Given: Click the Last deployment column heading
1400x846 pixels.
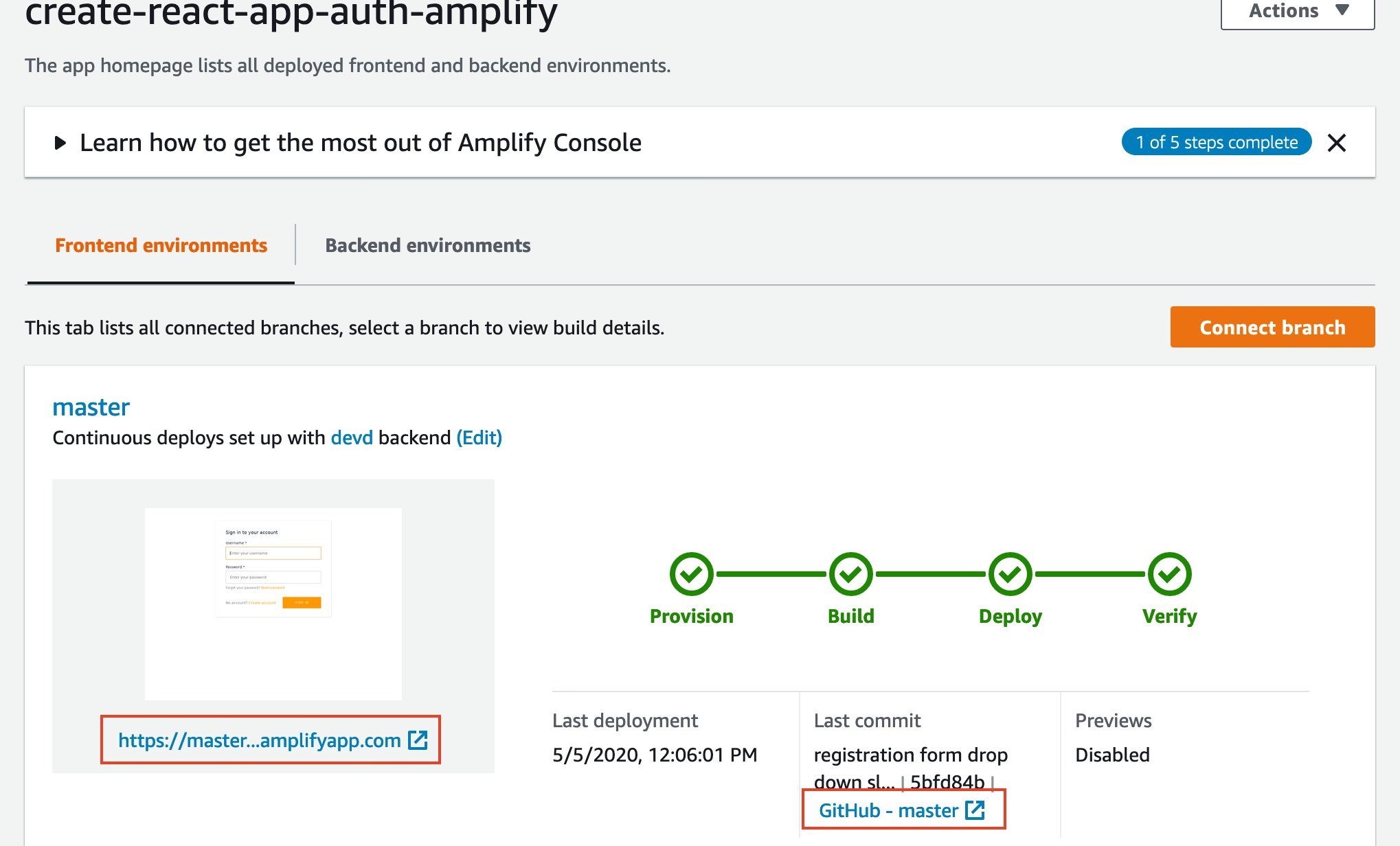Looking at the screenshot, I should pos(624,721).
